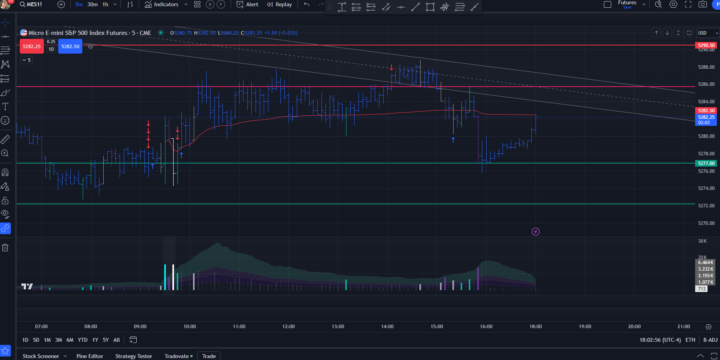Open the USD currency dropdown
This screenshot has height=360, width=720.
coord(707,33)
